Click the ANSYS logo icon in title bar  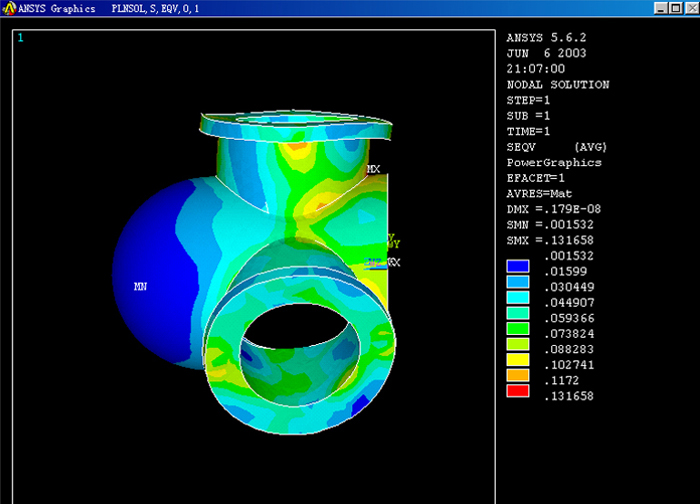pyautogui.click(x=9, y=8)
